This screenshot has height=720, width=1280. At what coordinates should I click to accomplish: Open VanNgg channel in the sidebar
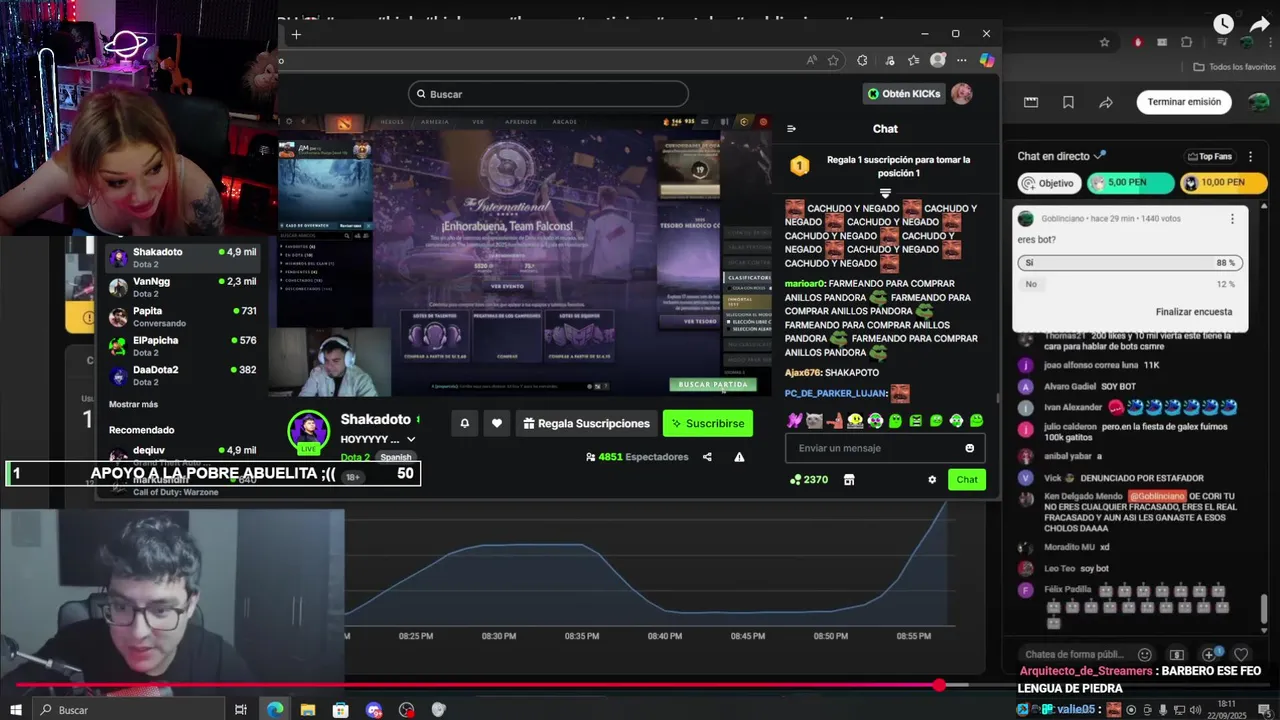click(183, 287)
